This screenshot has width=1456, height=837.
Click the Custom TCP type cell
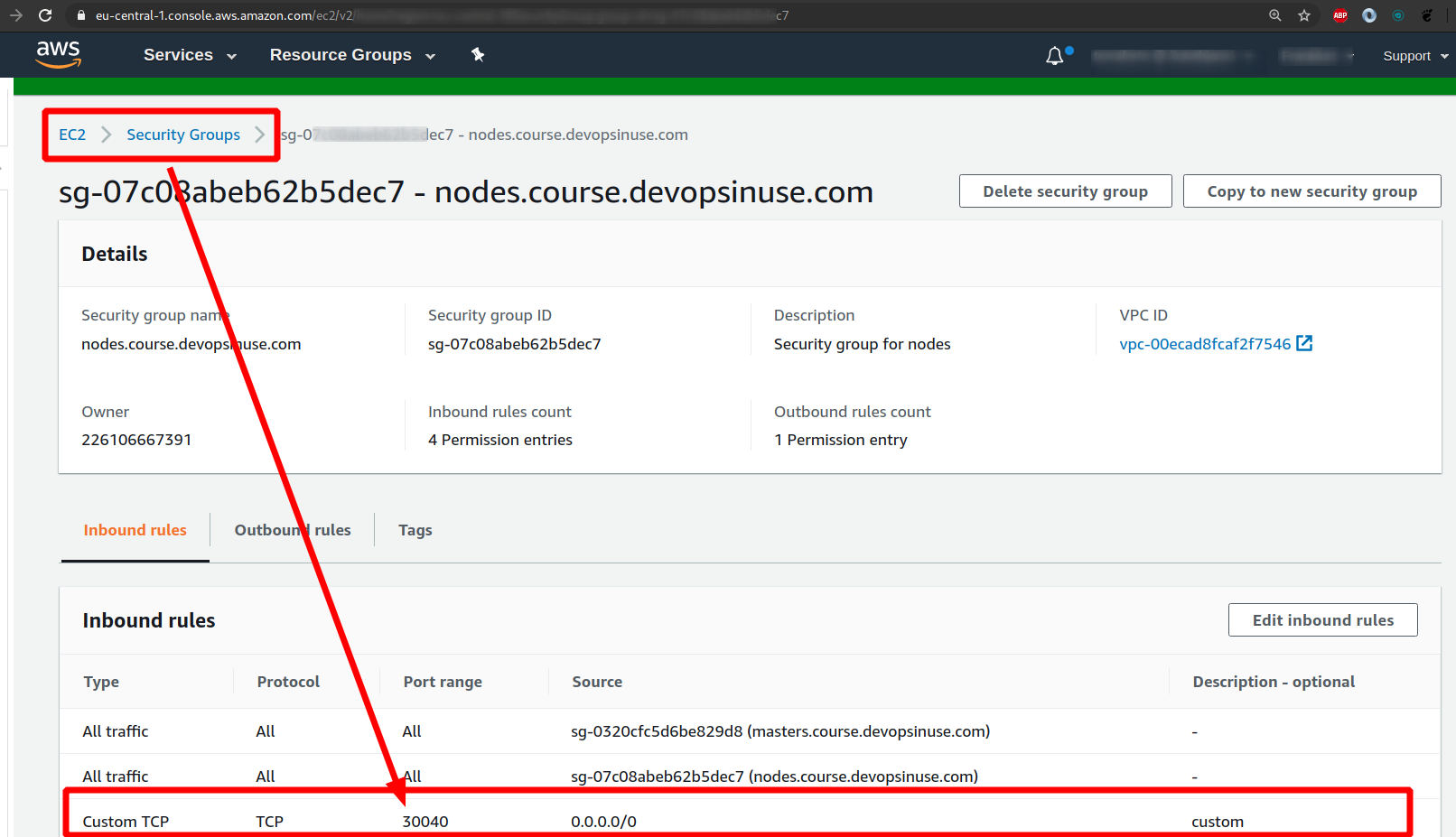126,822
